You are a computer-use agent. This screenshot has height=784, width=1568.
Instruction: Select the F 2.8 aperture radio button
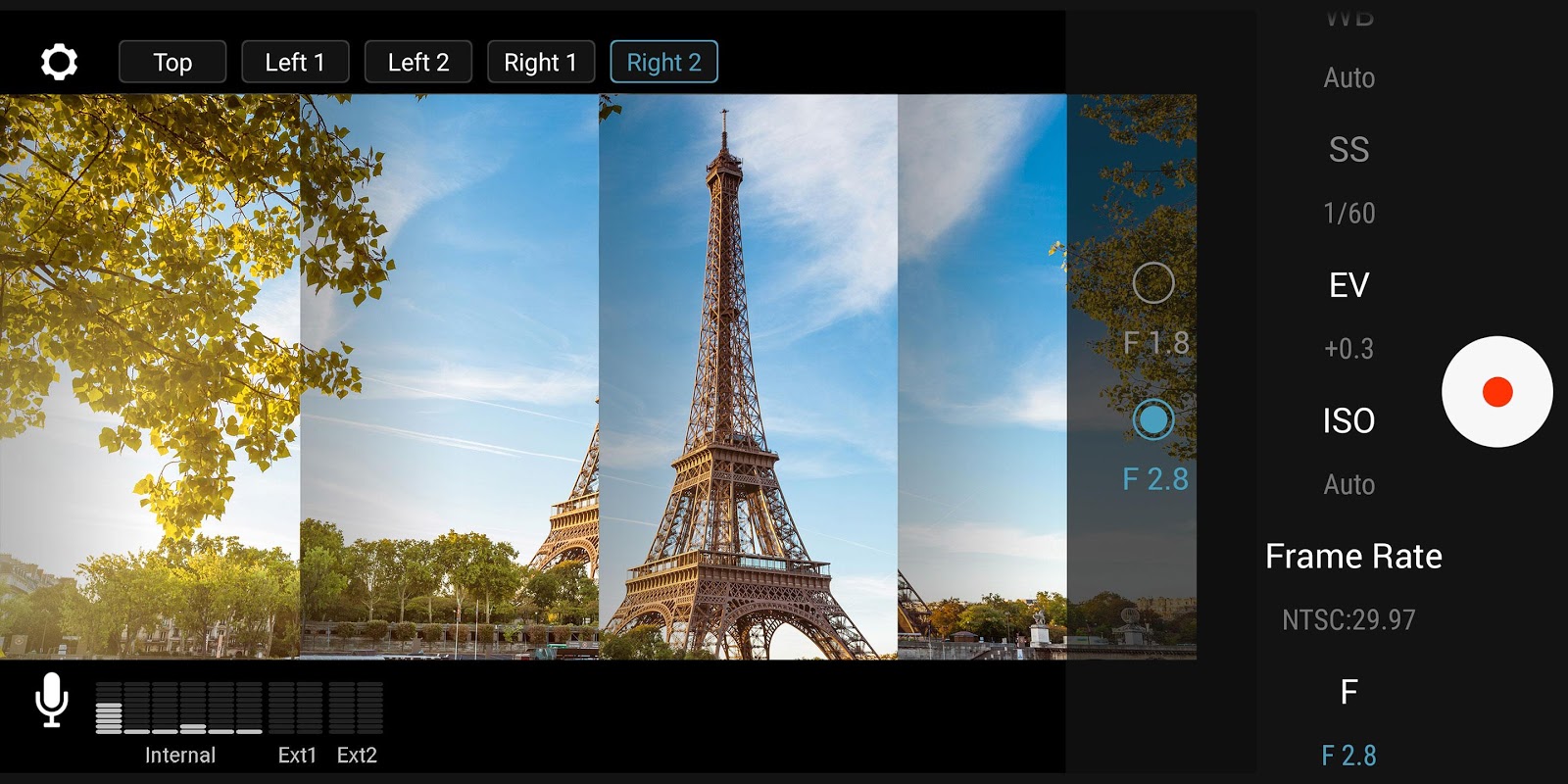coord(1153,419)
